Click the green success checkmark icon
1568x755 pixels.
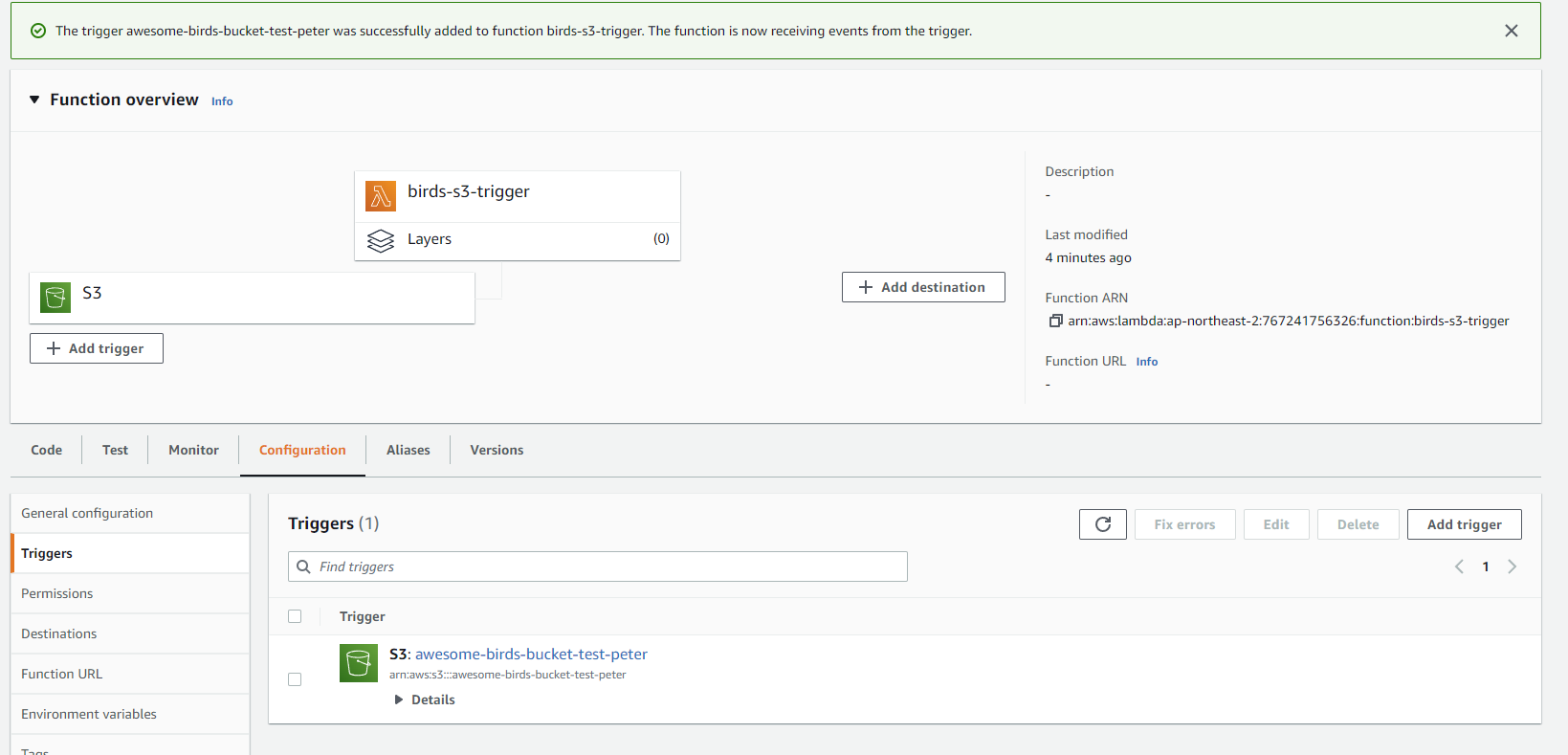(x=38, y=31)
